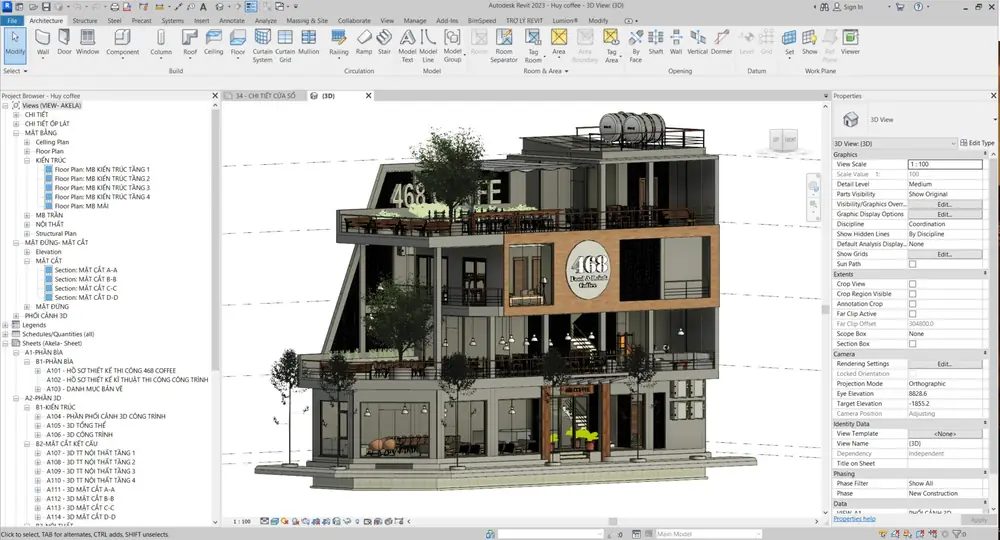Open the Collaborate ribbon tab

(x=354, y=20)
